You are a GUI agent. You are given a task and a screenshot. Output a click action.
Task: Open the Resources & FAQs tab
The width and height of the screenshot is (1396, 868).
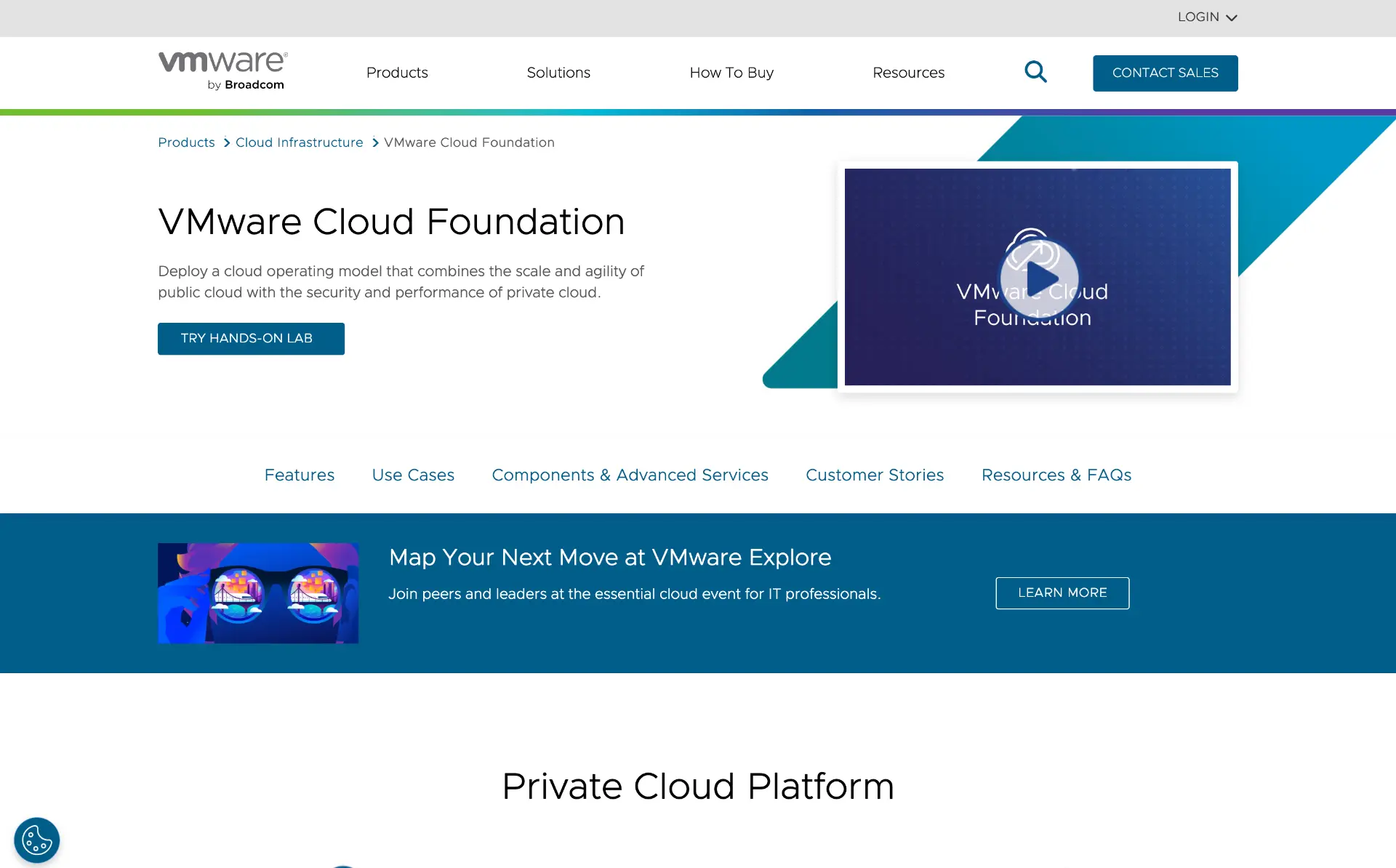(x=1056, y=475)
